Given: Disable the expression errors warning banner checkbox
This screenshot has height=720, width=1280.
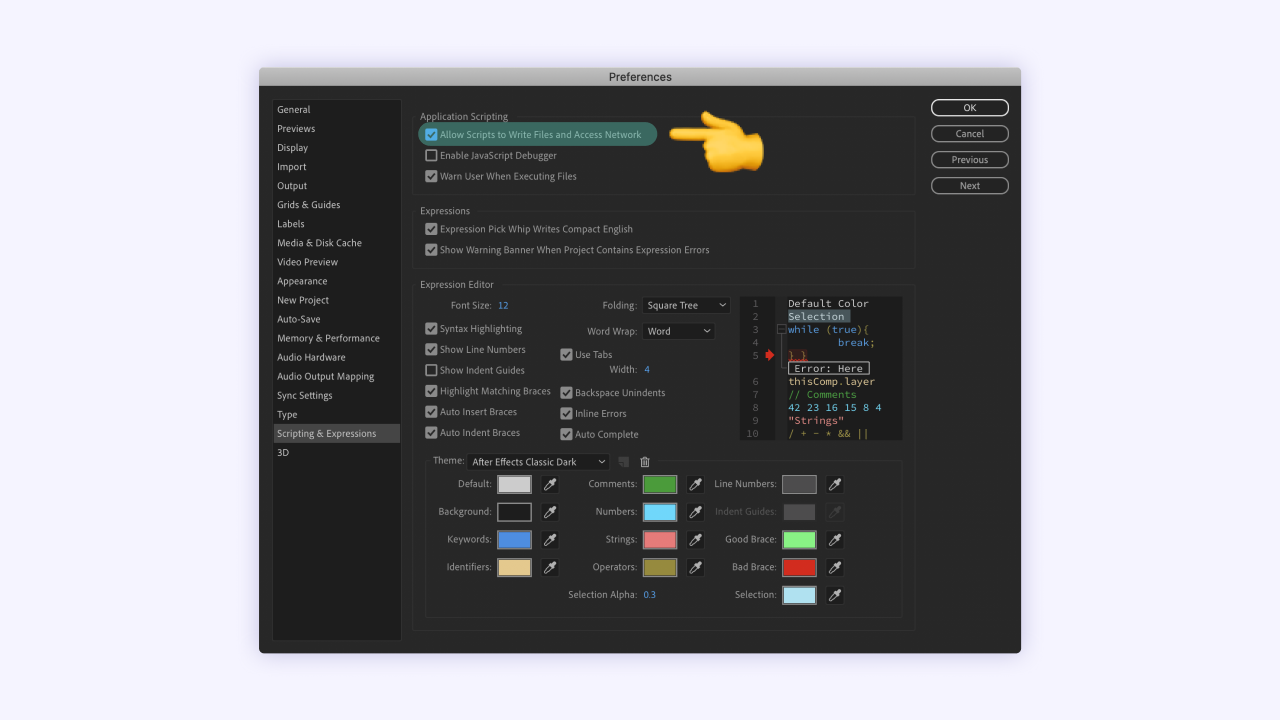Looking at the screenshot, I should point(431,250).
